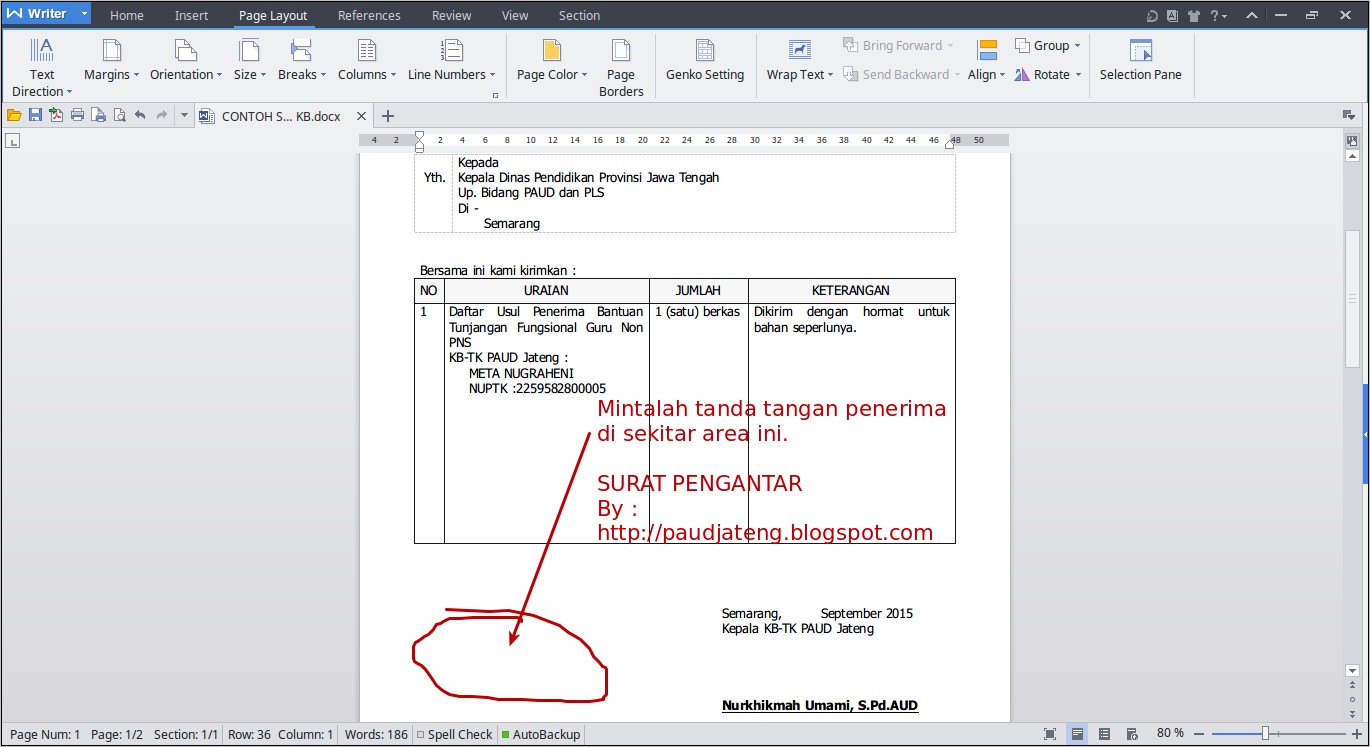
Task: Switch to full screen view
Action: coord(1050,734)
